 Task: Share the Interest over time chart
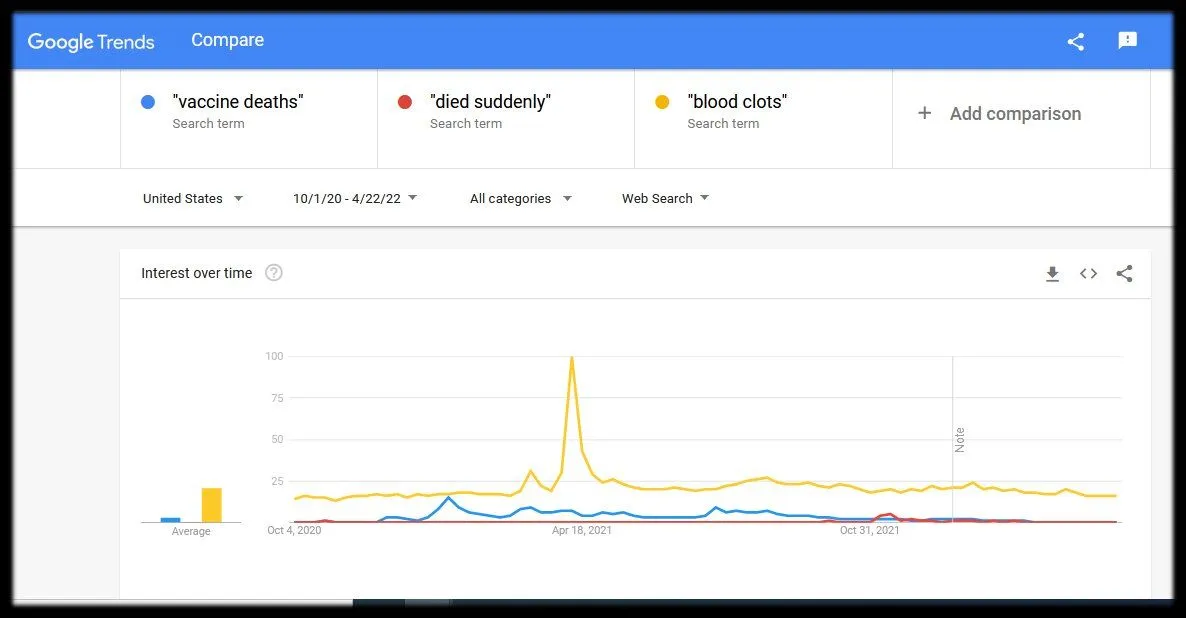(1124, 274)
